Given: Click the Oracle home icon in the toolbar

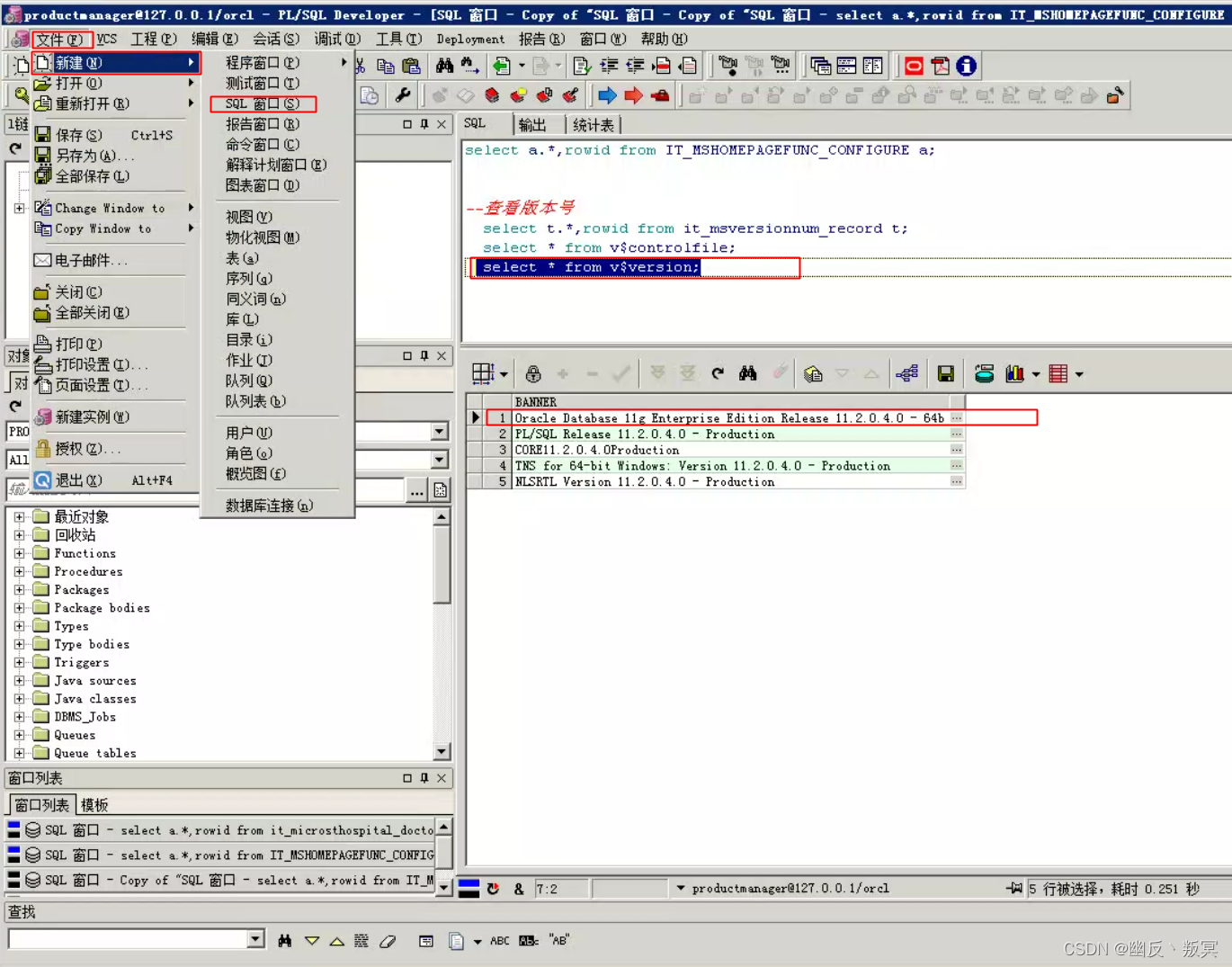Looking at the screenshot, I should tap(913, 65).
